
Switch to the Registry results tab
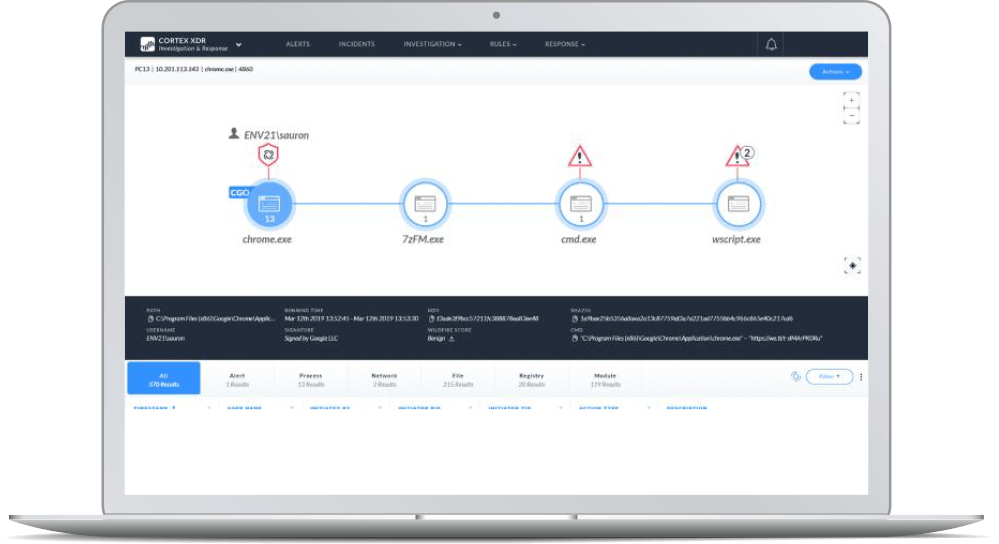pos(531,380)
